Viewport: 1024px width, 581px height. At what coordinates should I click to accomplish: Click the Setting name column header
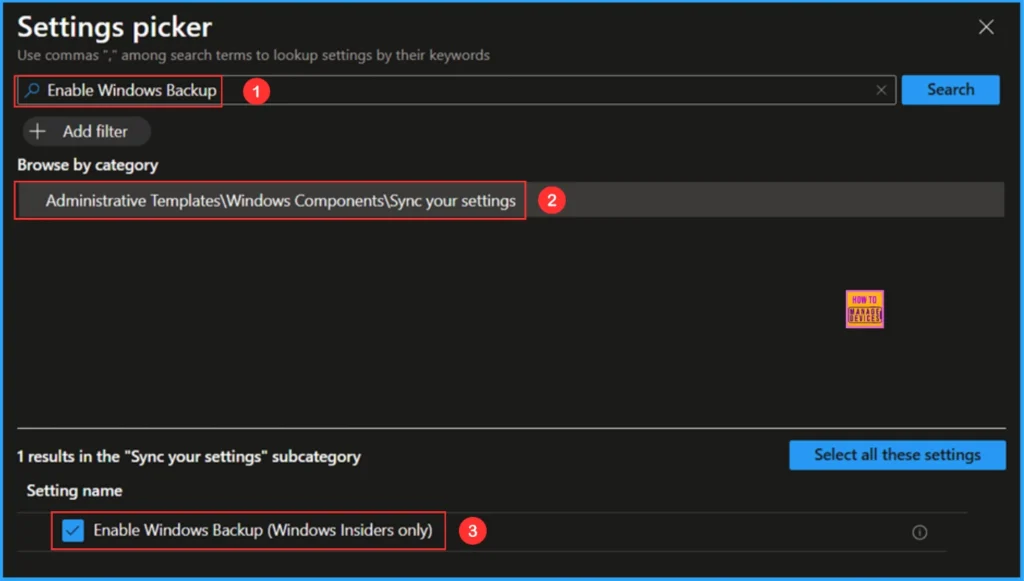(x=74, y=490)
